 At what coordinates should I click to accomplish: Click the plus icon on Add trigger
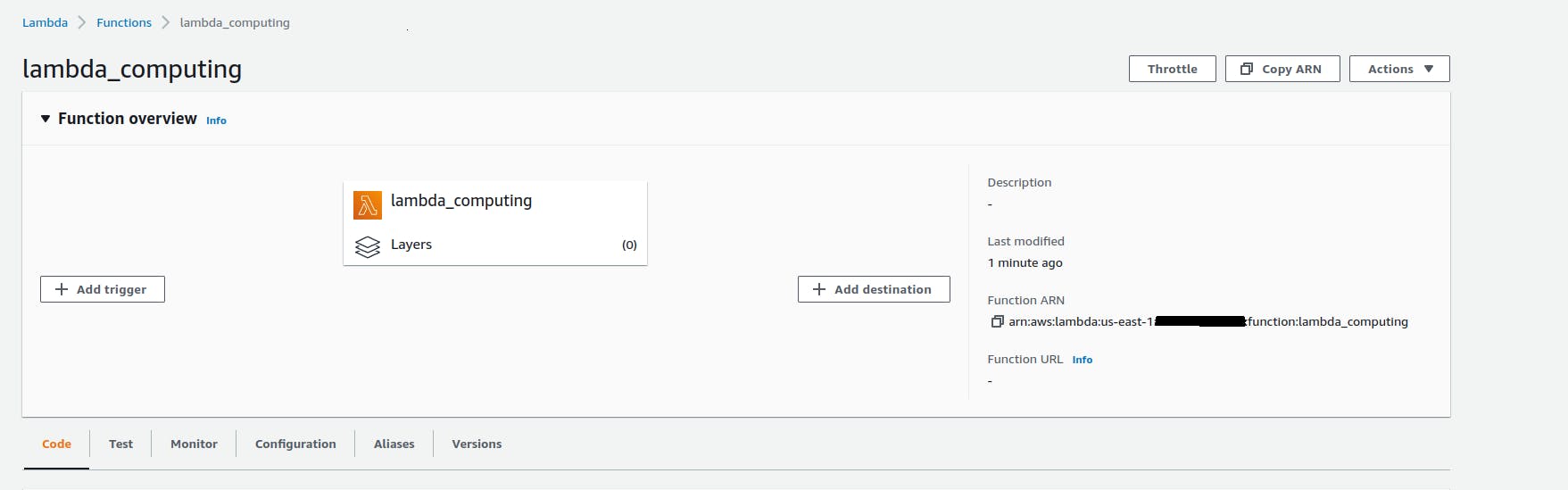click(x=62, y=289)
